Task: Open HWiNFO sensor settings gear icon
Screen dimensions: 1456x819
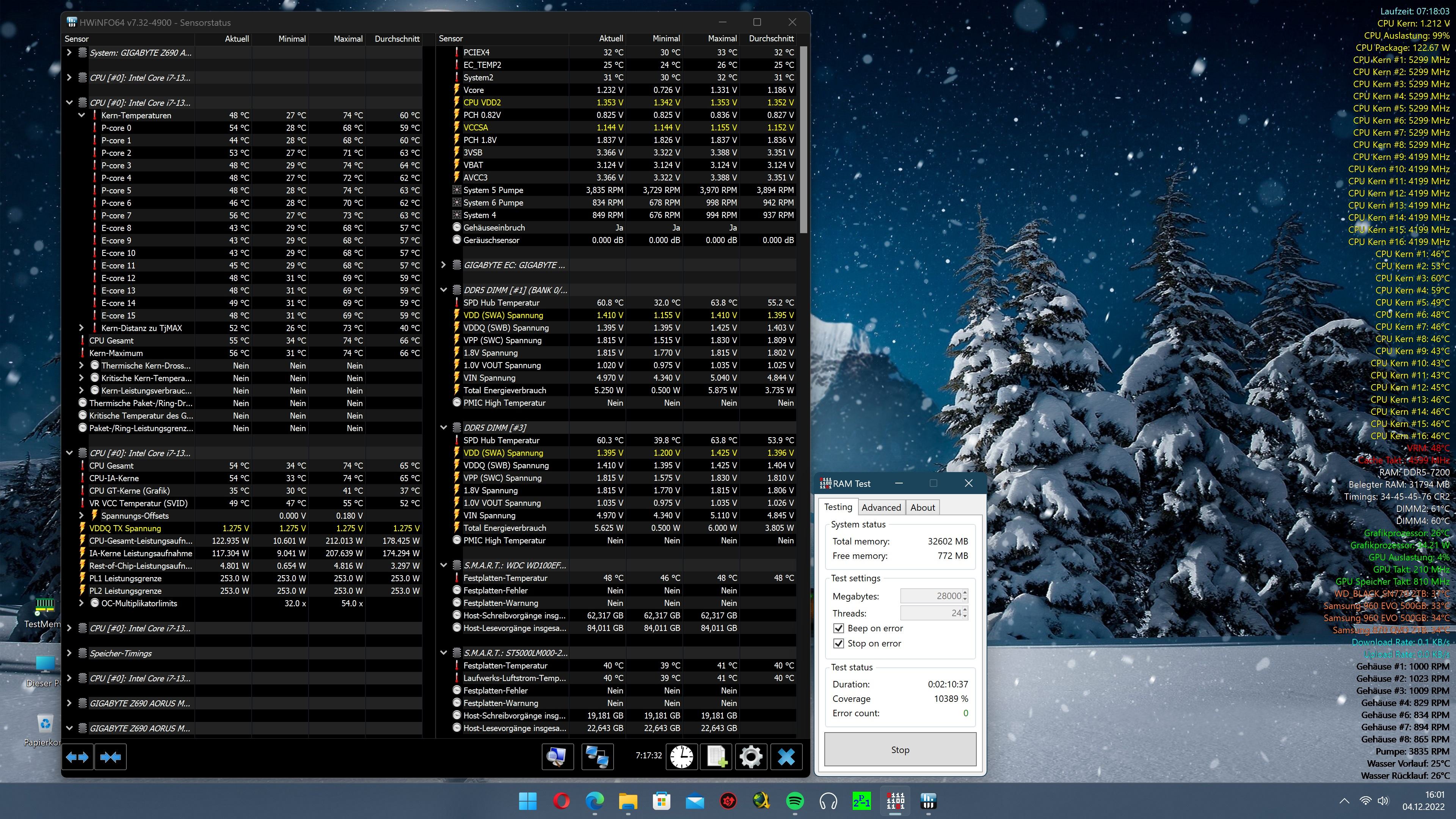Action: (x=751, y=757)
